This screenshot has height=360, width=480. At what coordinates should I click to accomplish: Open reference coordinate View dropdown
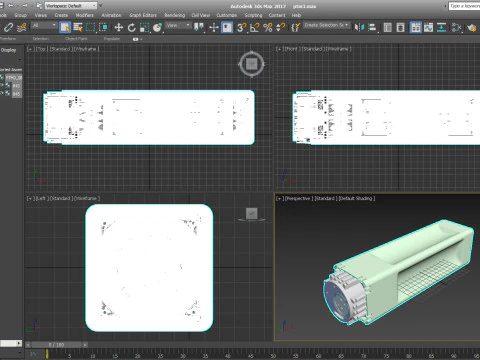pos(178,25)
